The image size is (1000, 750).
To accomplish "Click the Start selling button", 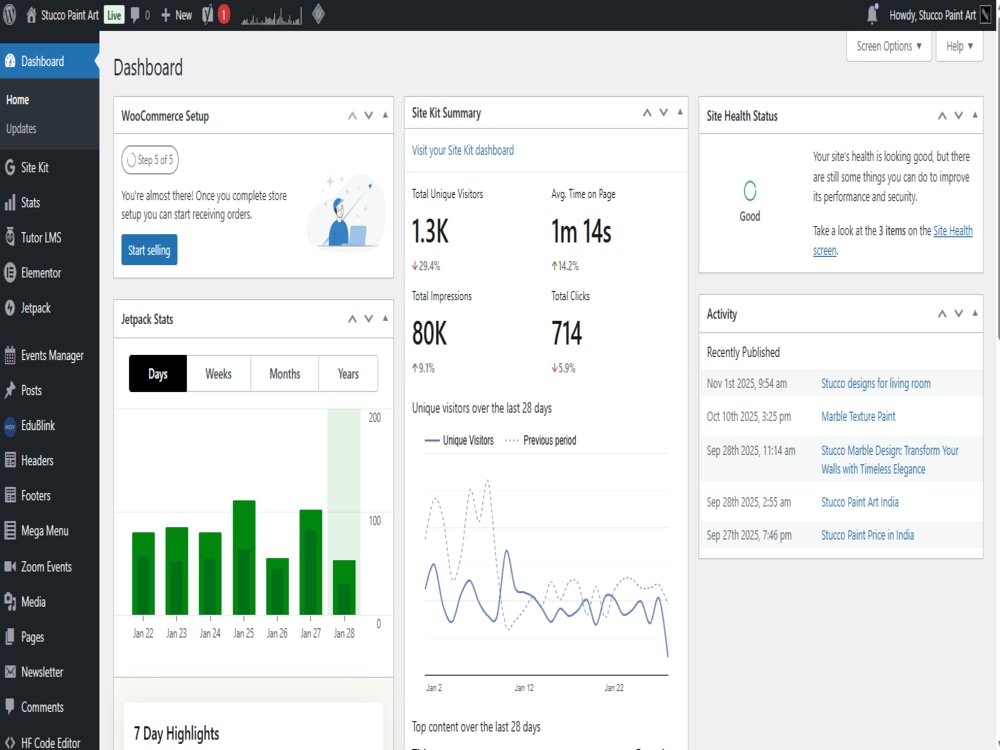I will click(149, 250).
